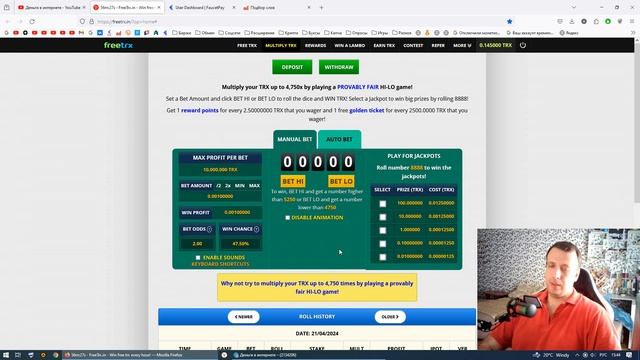Click the OLDER roll history button
The image size is (640, 360).
[x=390, y=317]
